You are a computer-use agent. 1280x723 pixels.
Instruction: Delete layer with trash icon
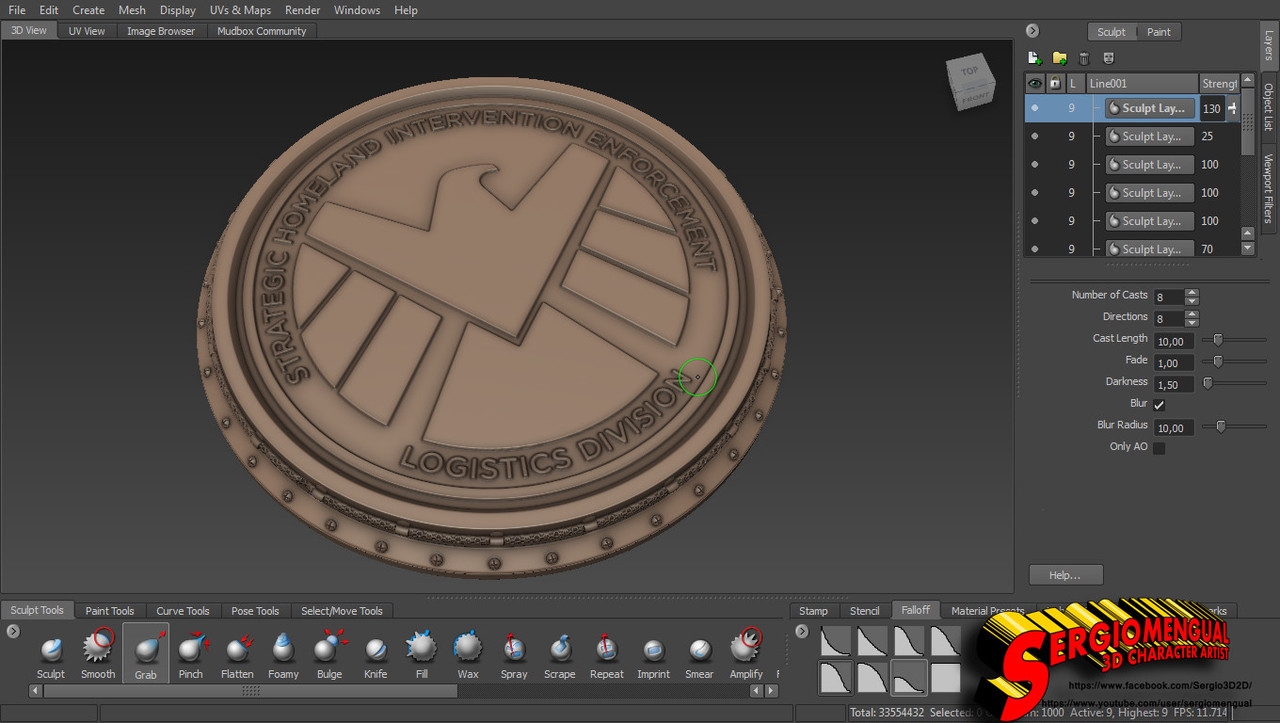(x=1084, y=59)
